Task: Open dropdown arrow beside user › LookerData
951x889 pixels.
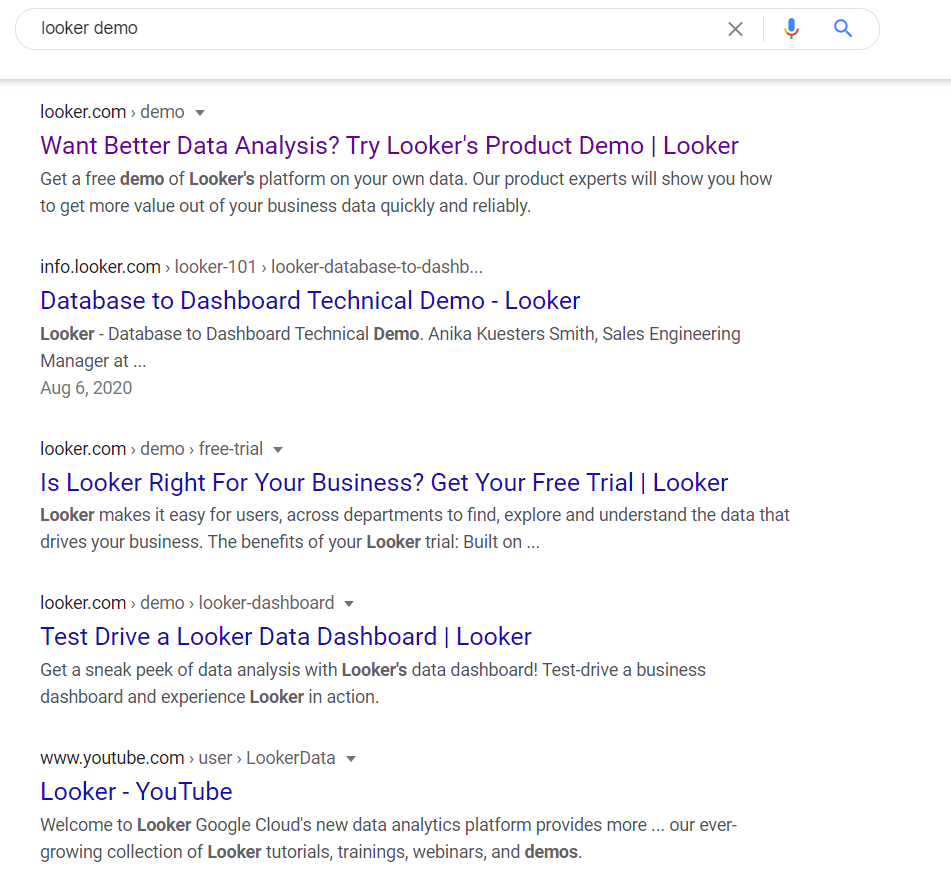Action: 351,759
